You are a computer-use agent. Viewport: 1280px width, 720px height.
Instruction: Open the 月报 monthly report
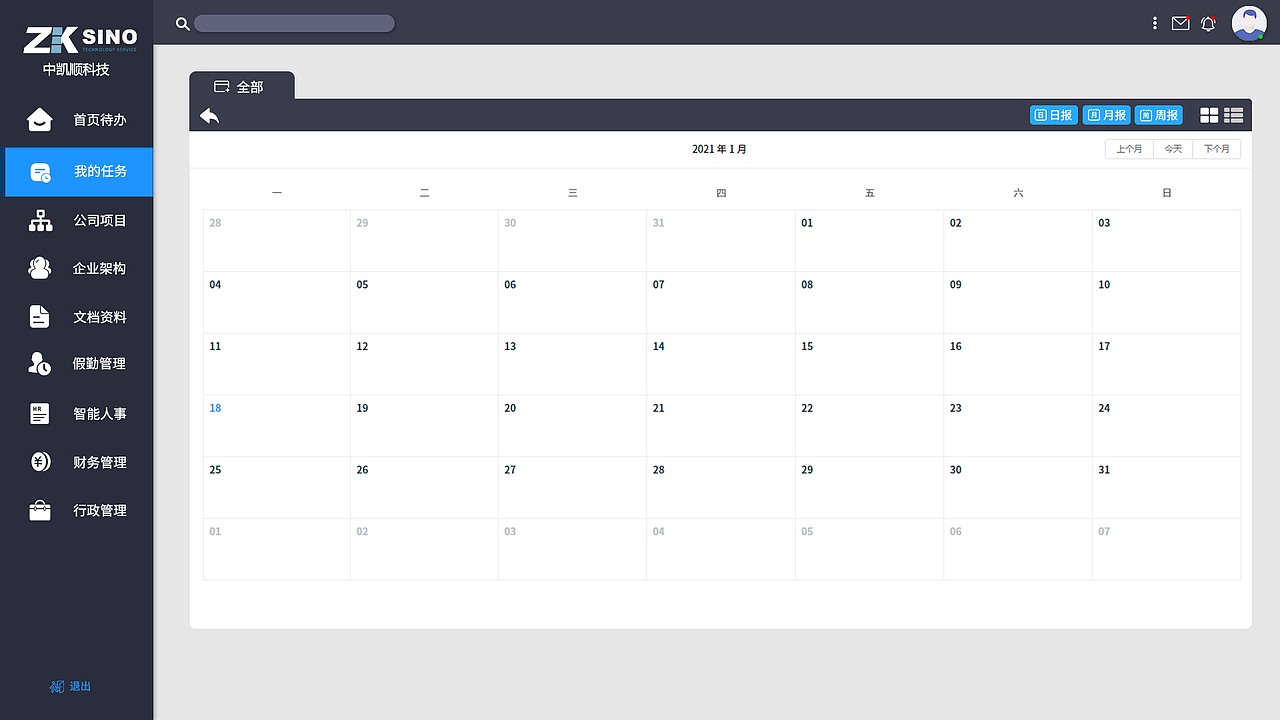(1108, 115)
